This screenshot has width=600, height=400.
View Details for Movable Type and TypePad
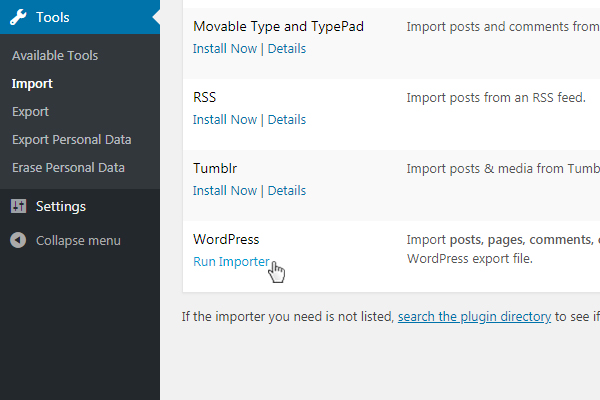point(287,49)
